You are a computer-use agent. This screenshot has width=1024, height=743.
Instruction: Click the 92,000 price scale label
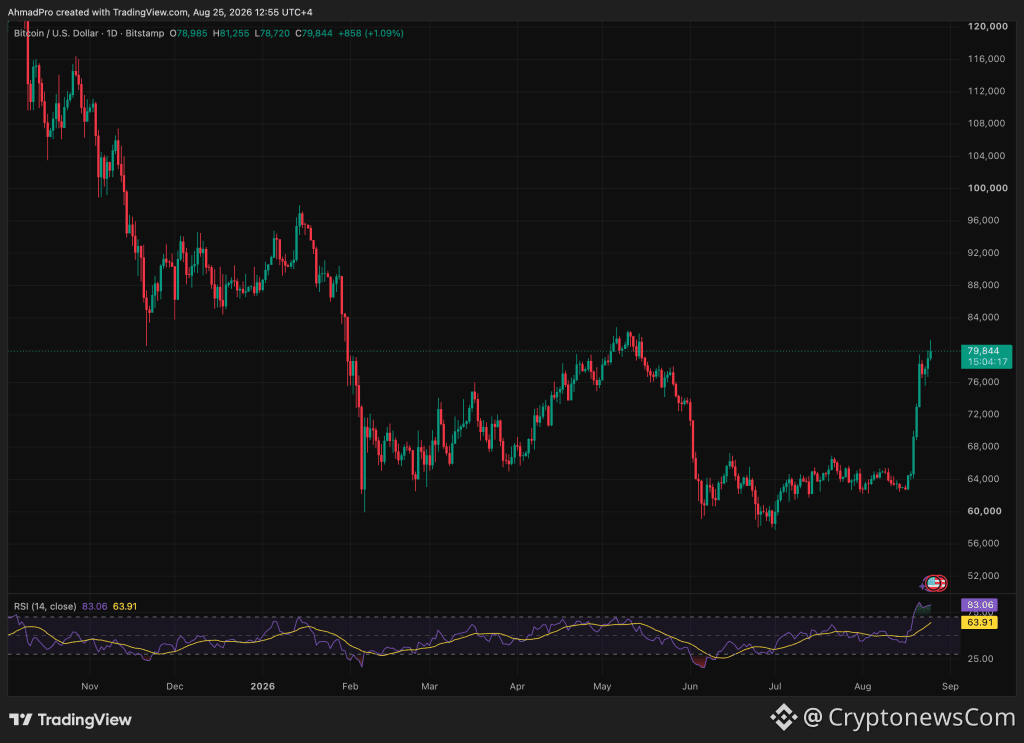[984, 253]
